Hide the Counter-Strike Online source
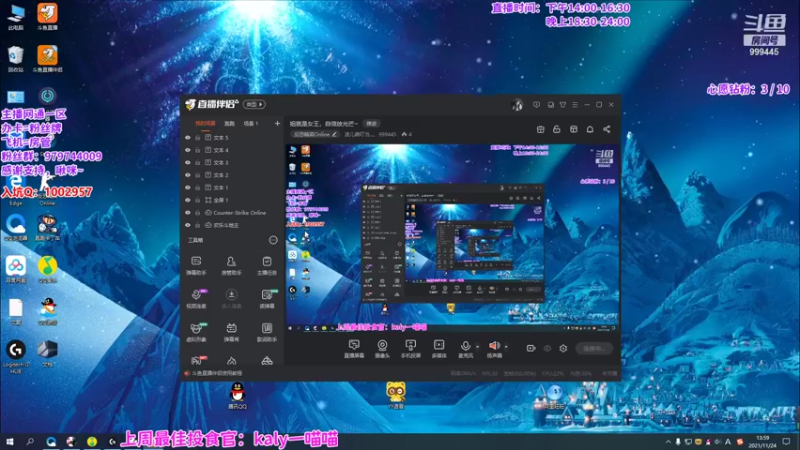The width and height of the screenshot is (800, 450). [x=188, y=213]
